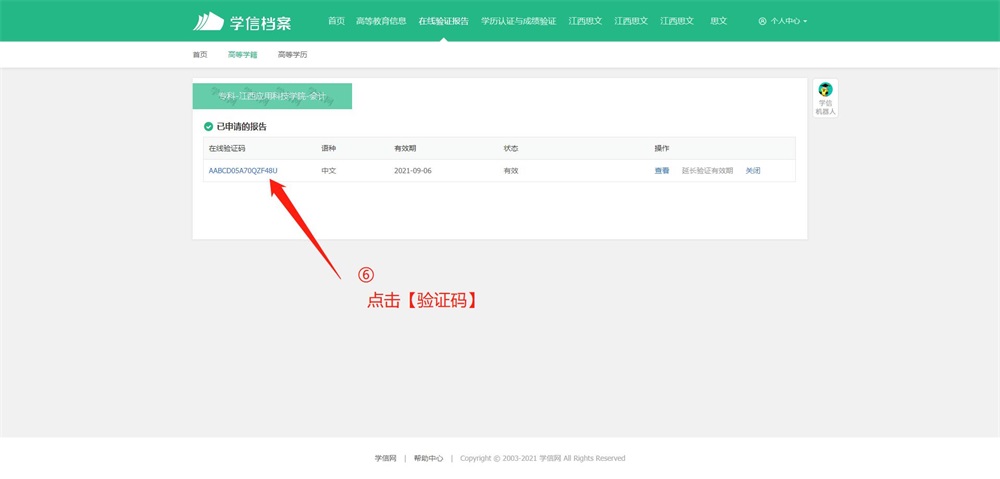The height and width of the screenshot is (479, 1000).
Task: Click 延长验证有效期 to extend validity
Action: [x=707, y=171]
